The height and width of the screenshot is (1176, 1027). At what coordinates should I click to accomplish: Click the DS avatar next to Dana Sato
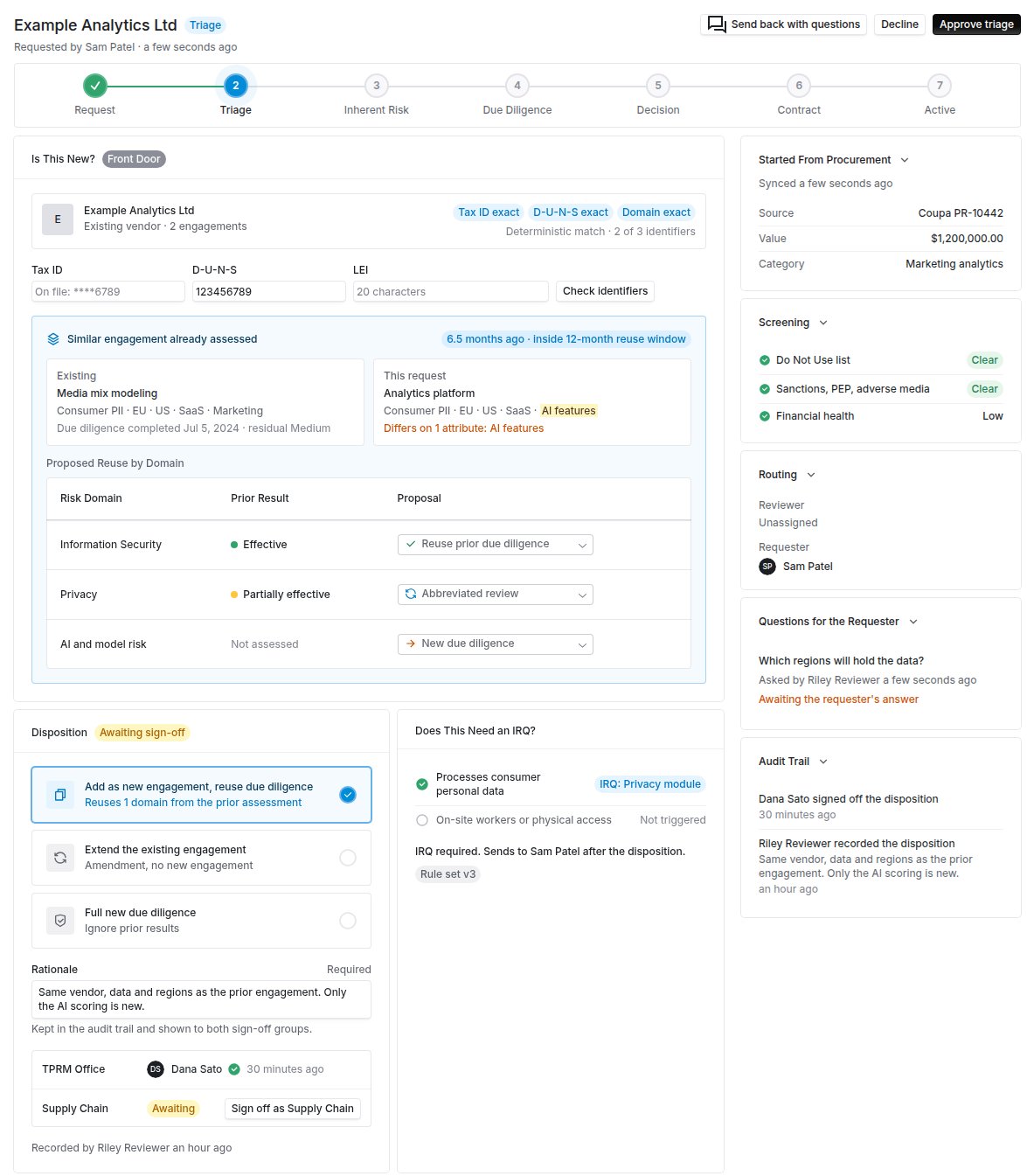[x=156, y=1069]
